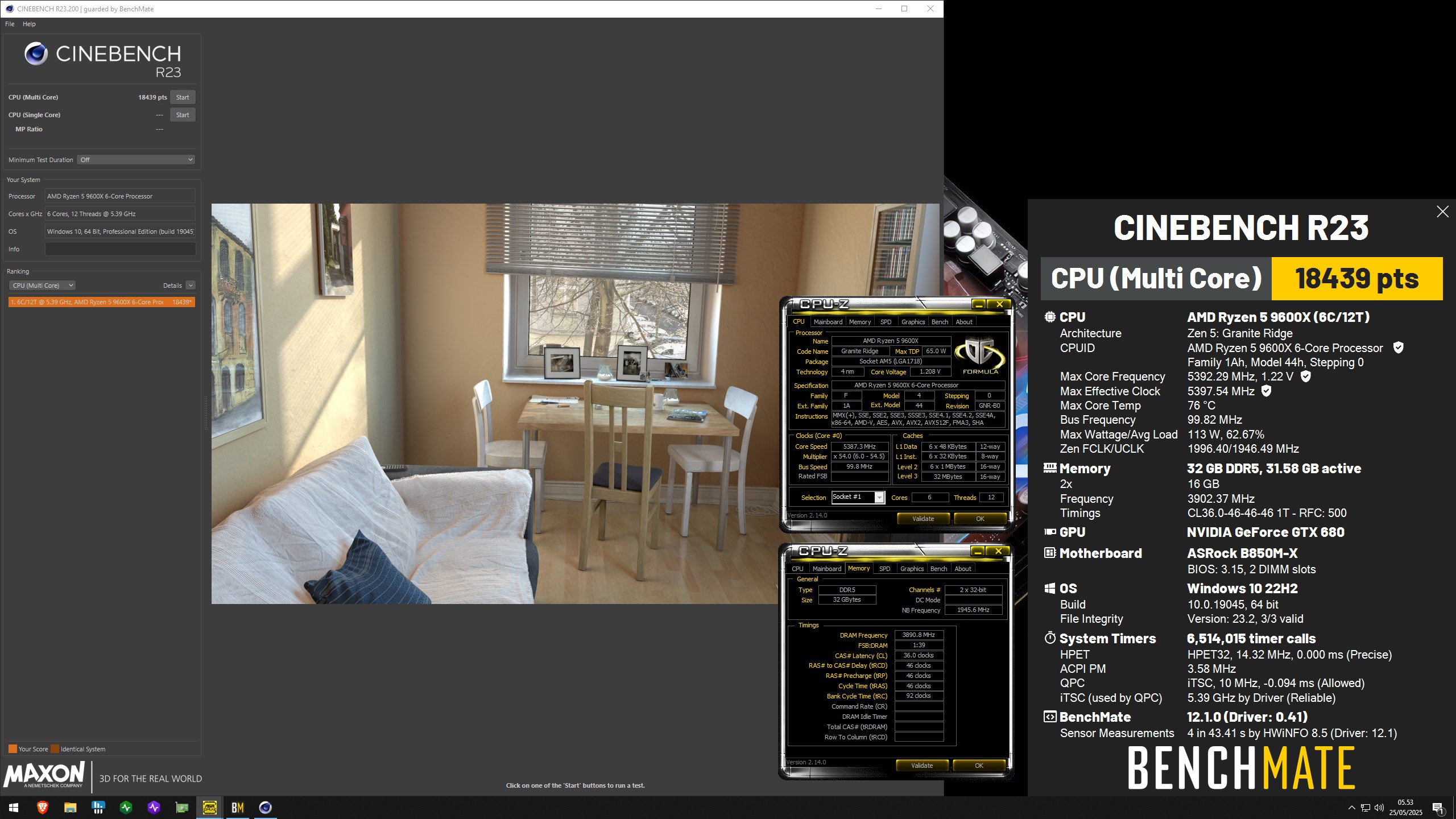Click OK in the lower CPU-Z window

point(979,766)
